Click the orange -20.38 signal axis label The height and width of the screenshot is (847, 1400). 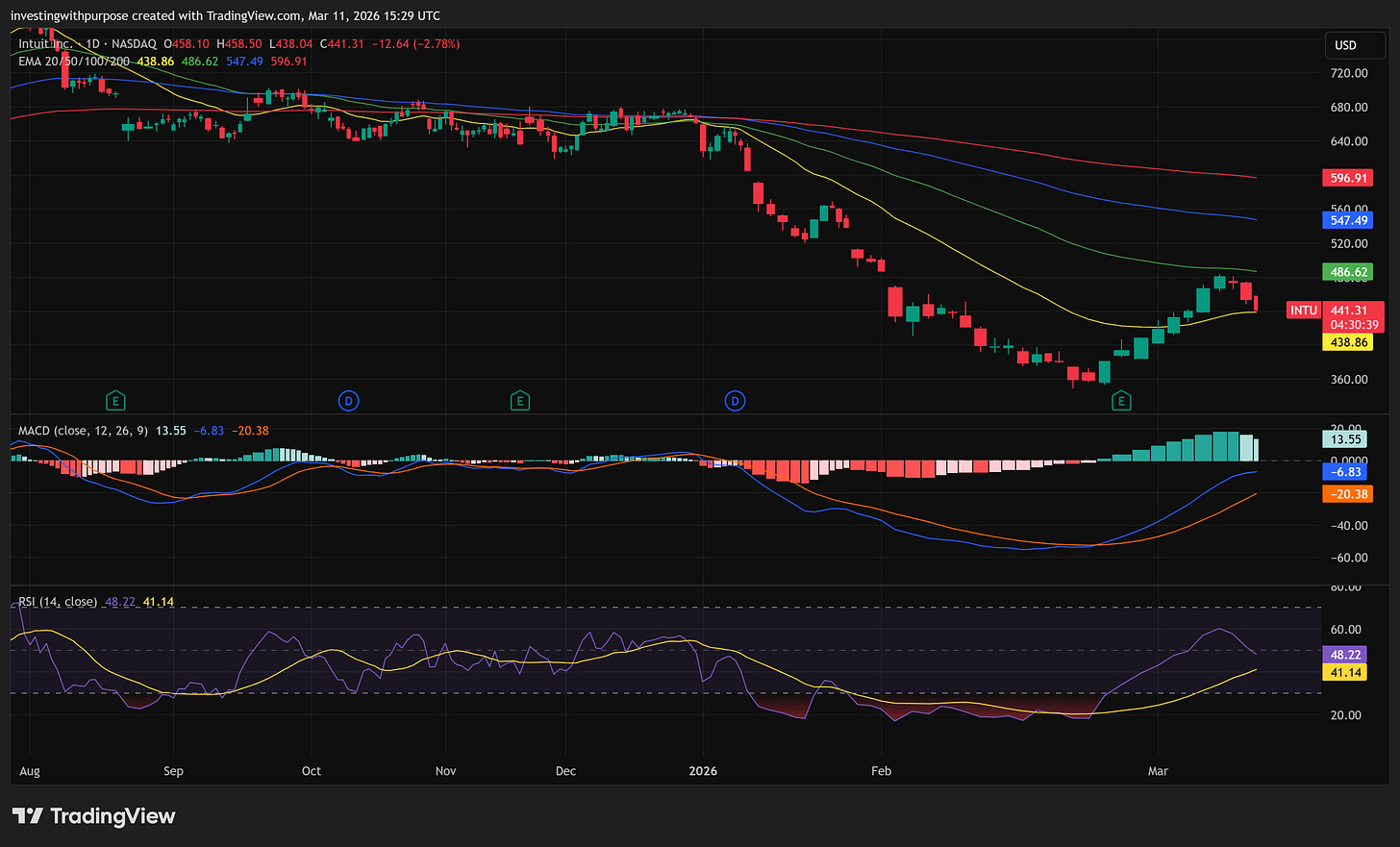tap(1347, 494)
